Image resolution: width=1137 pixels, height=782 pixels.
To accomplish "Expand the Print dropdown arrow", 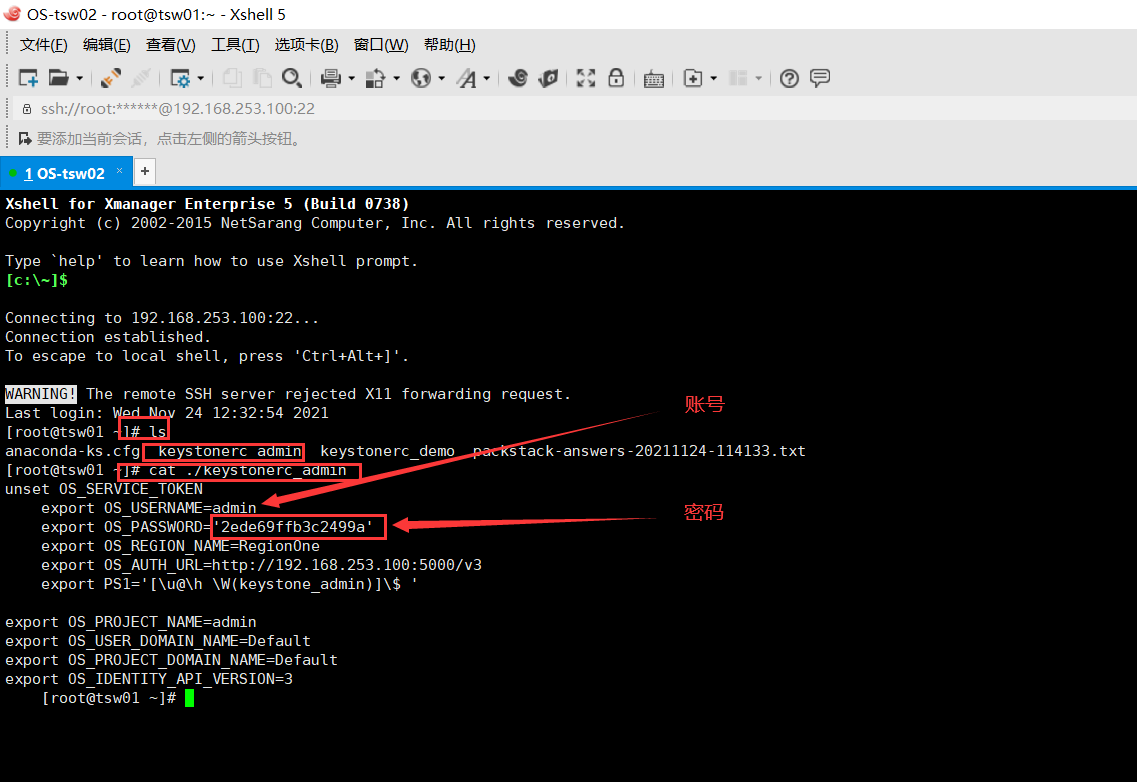I will [x=352, y=78].
